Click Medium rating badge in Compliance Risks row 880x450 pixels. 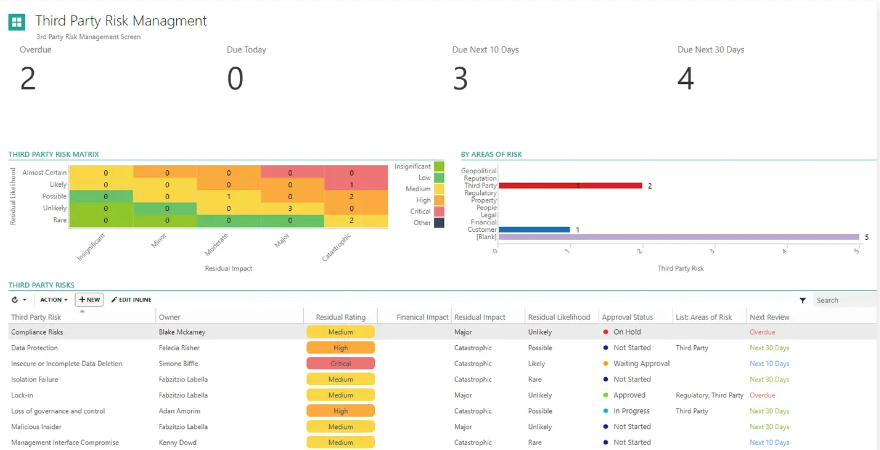(341, 332)
